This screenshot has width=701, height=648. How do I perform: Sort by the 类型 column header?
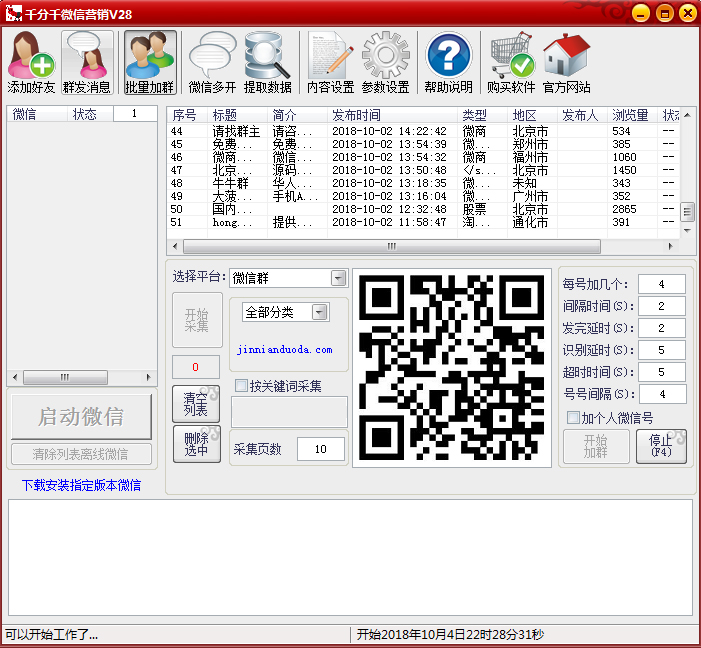pyautogui.click(x=483, y=115)
